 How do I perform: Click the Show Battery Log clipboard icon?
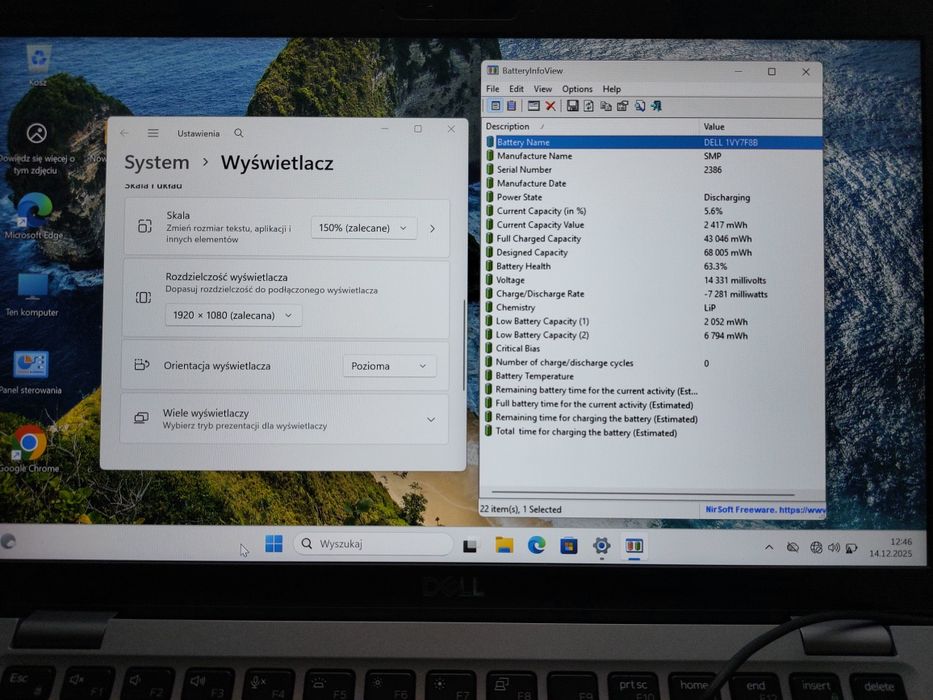tap(512, 106)
